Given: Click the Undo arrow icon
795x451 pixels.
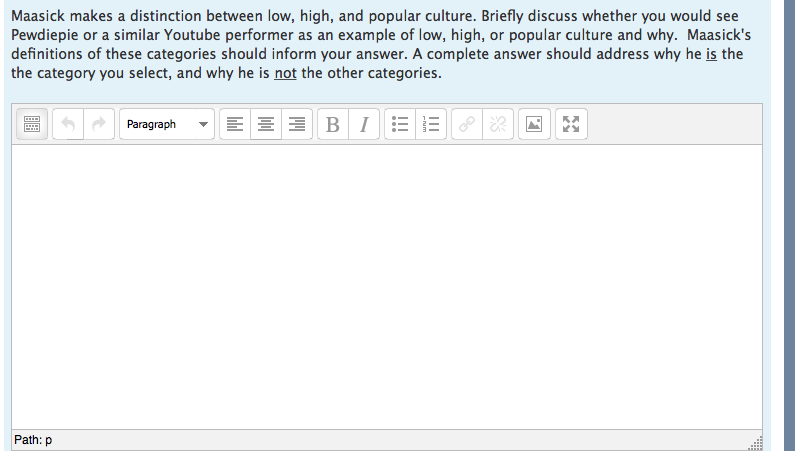Looking at the screenshot, I should pyautogui.click(x=68, y=124).
